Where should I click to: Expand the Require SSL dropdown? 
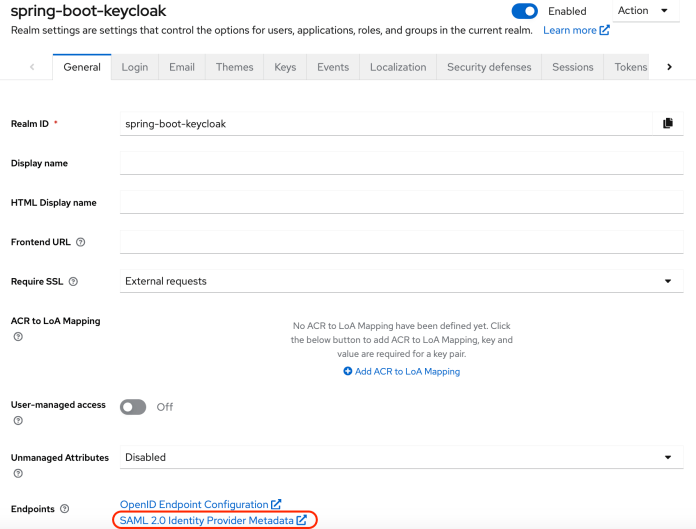397,282
